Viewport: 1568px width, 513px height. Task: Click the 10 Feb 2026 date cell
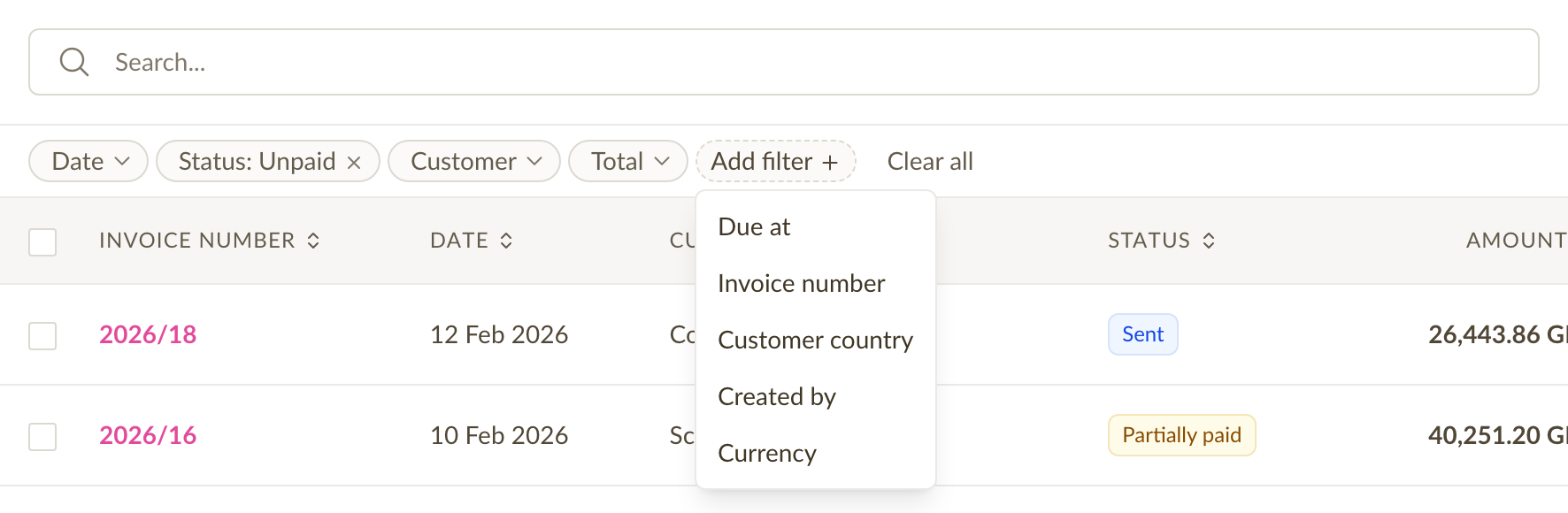[x=499, y=435]
